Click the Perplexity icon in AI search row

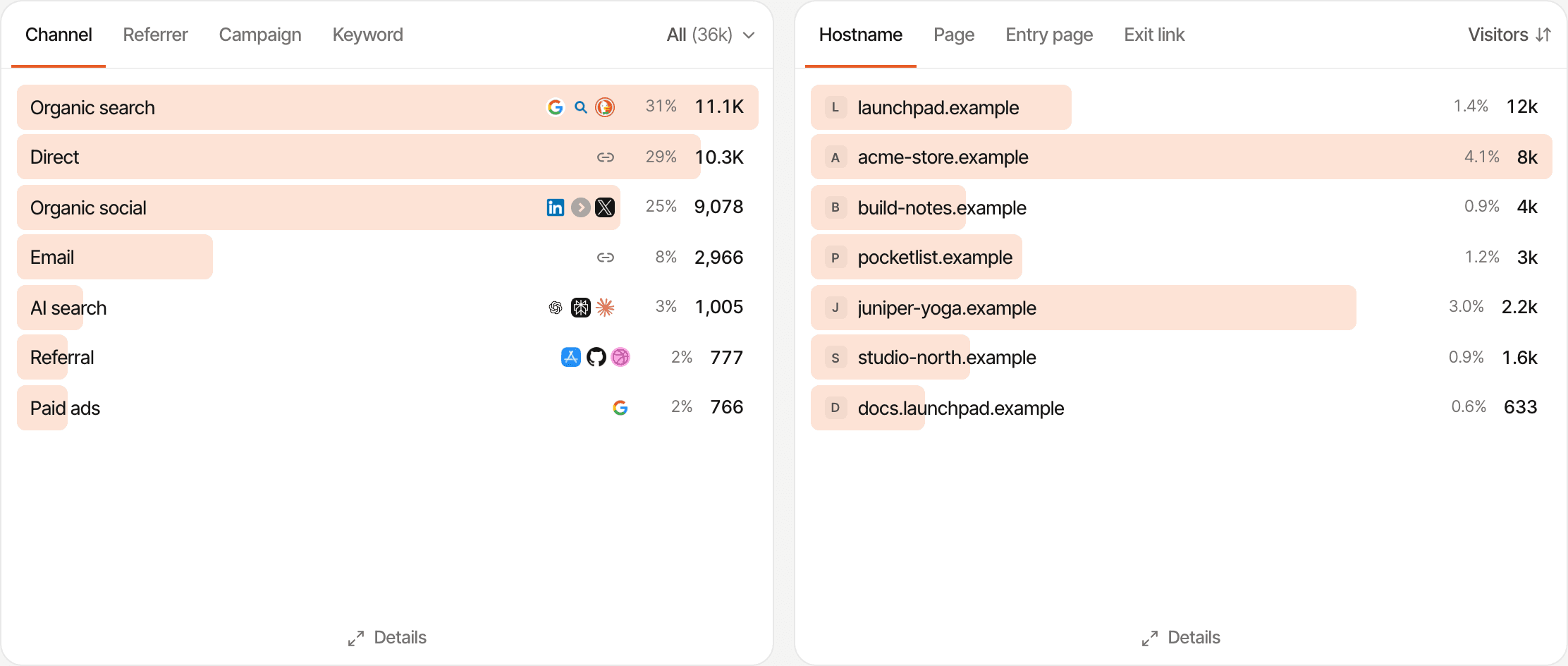coord(581,308)
